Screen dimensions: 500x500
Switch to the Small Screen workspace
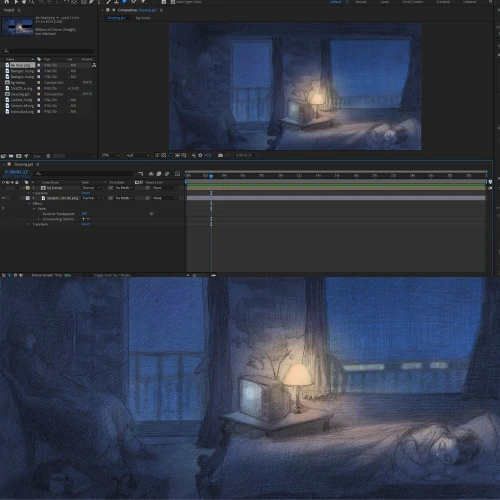coord(413,2)
